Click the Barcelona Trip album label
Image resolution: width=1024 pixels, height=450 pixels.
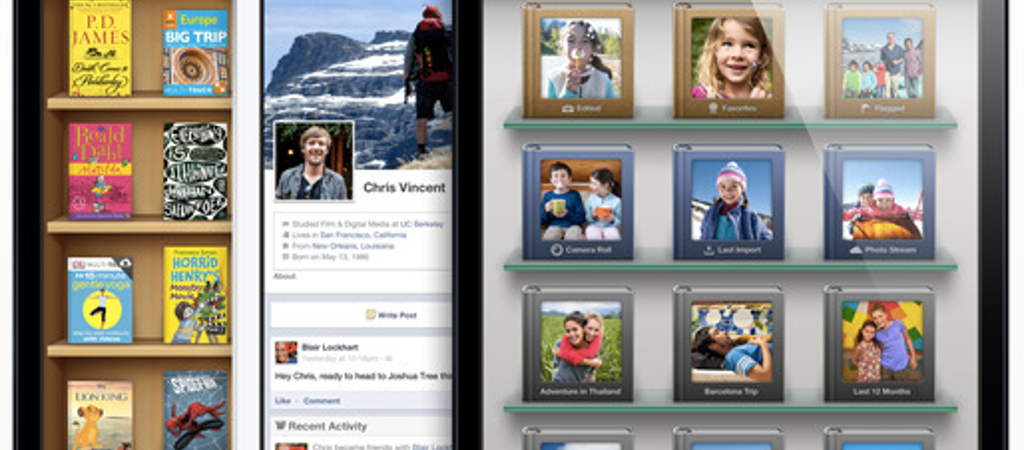pyautogui.click(x=729, y=392)
